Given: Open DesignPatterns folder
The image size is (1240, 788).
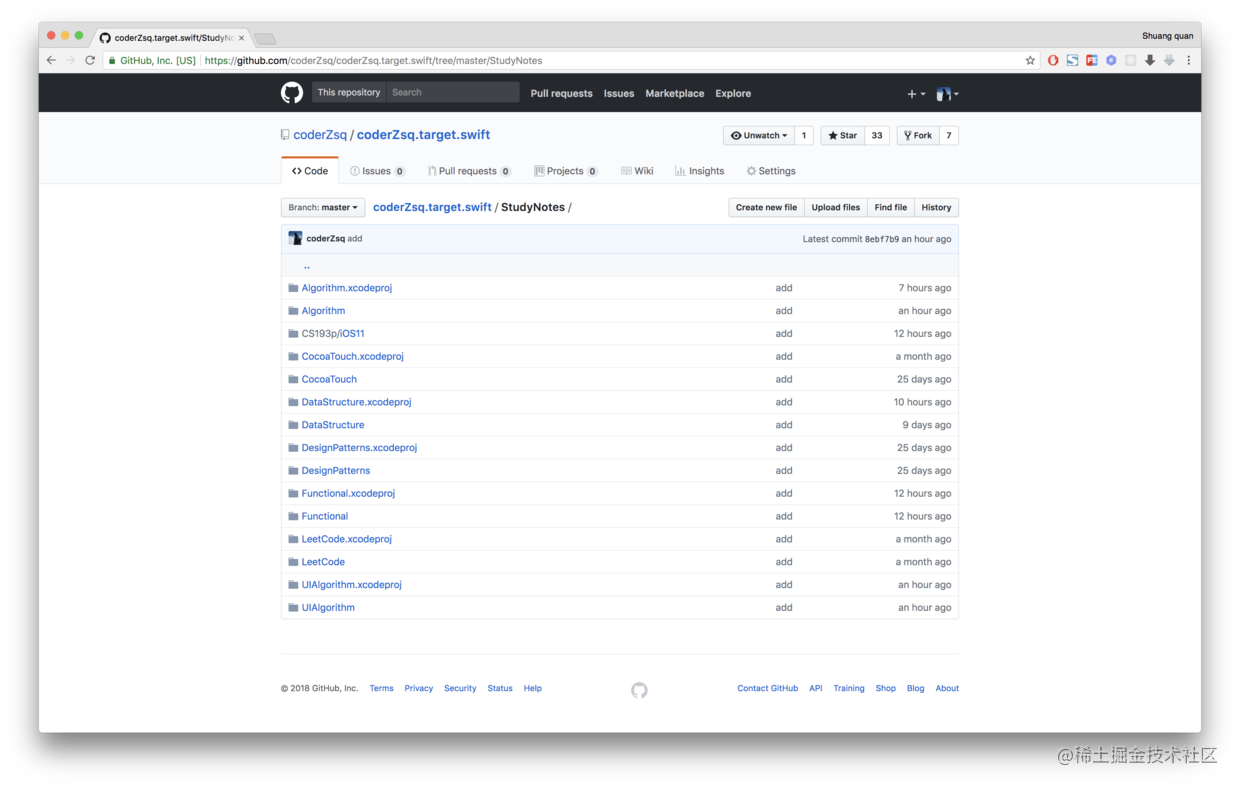Looking at the screenshot, I should point(336,471).
